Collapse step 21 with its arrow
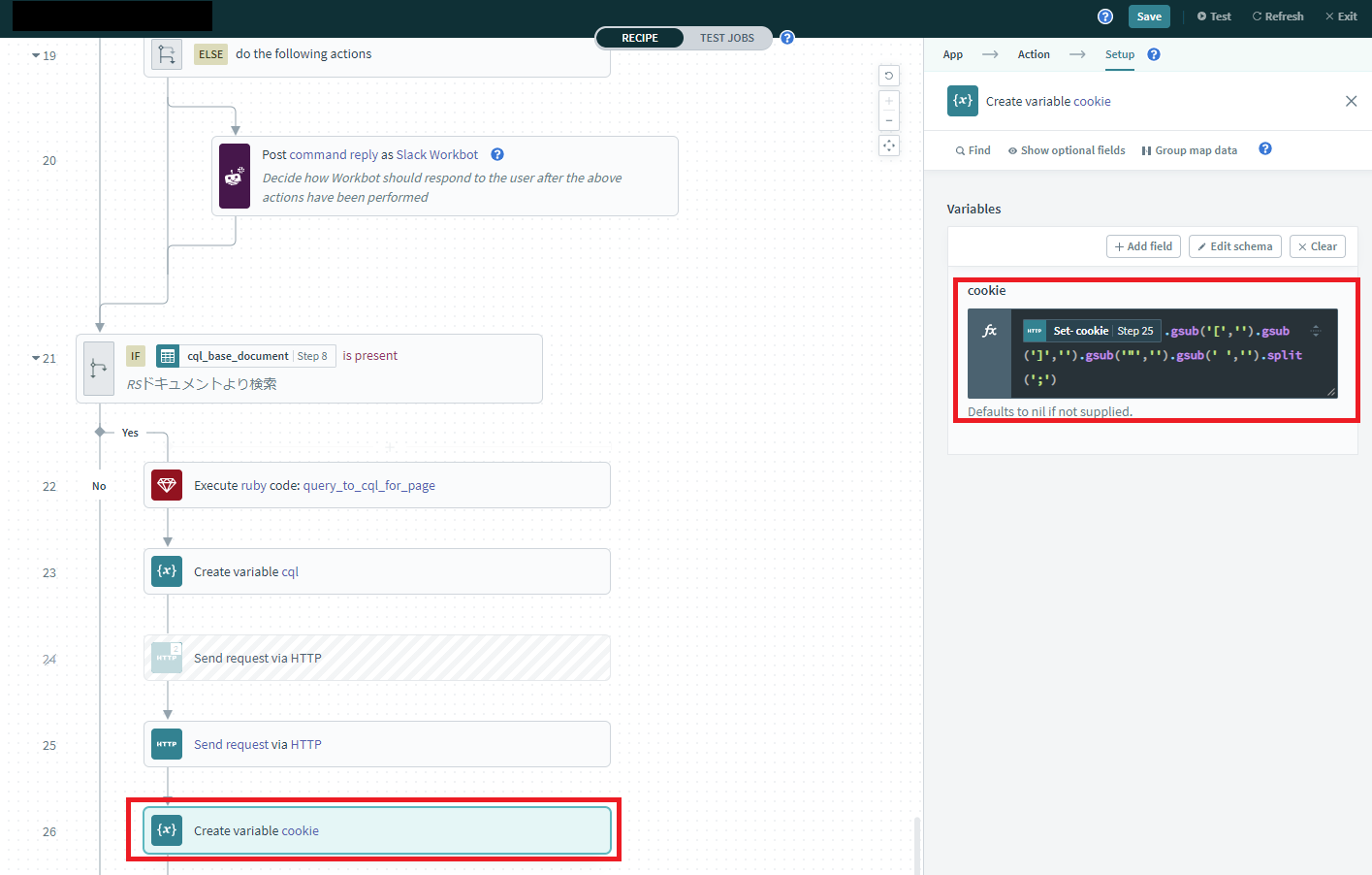 click(36, 358)
